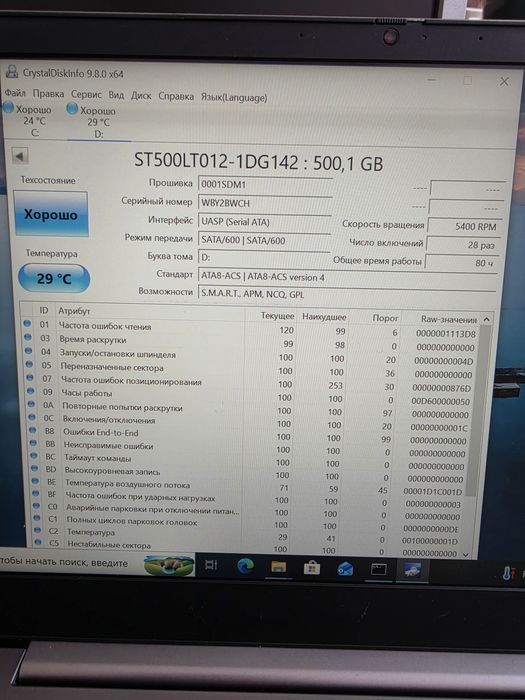
Task: Click the scroll down arrow of attribute list
Action: point(467,554)
